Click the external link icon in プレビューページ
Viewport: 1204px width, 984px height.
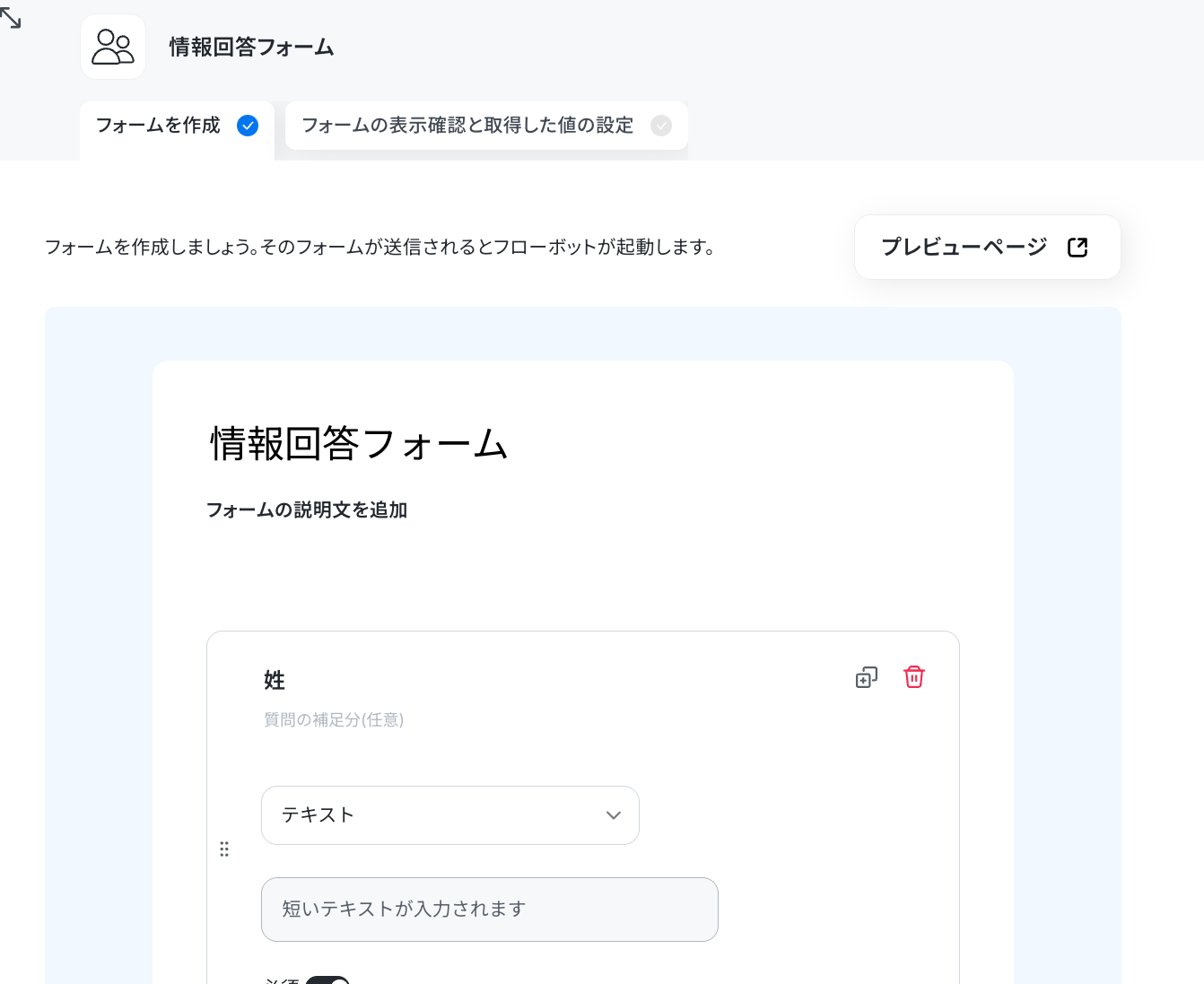coord(1077,248)
